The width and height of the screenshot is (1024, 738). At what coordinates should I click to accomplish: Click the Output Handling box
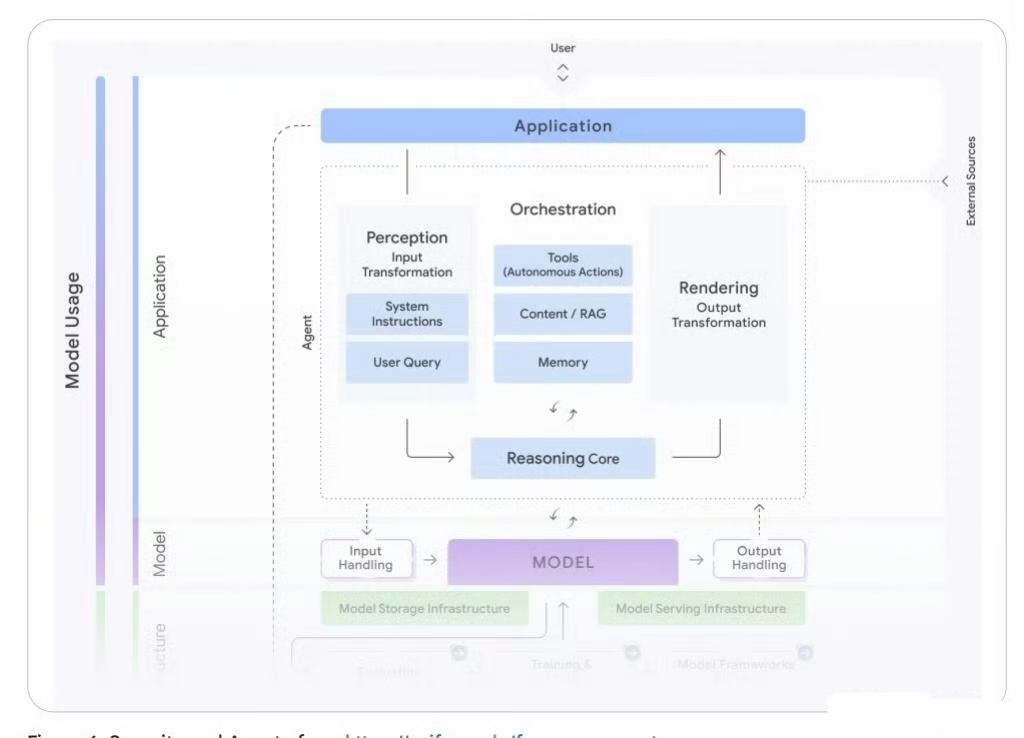click(x=759, y=558)
